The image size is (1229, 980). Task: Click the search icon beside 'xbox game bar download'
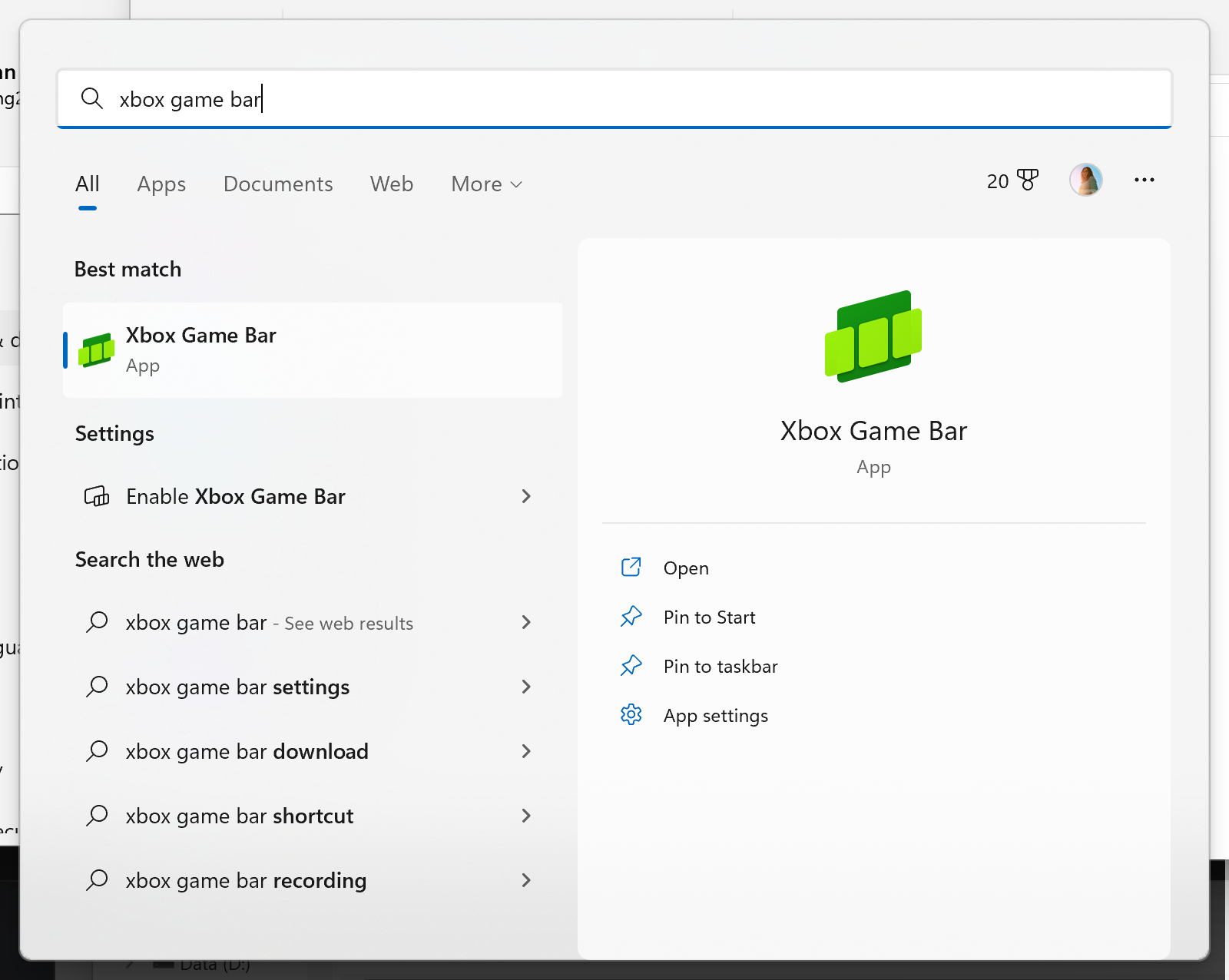[97, 750]
